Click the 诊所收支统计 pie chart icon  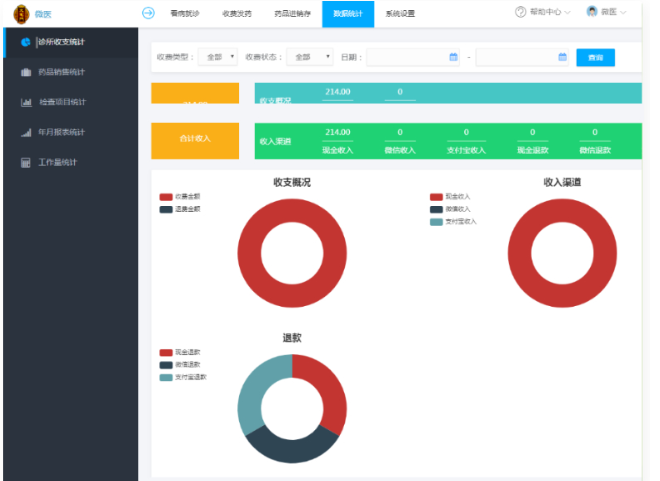(x=25, y=42)
